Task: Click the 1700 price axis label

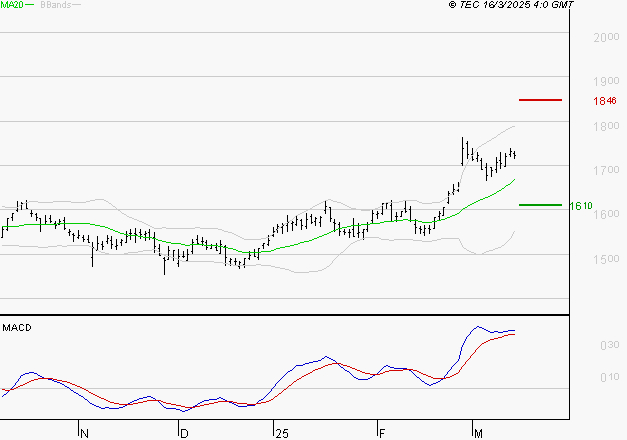Action: 606,170
